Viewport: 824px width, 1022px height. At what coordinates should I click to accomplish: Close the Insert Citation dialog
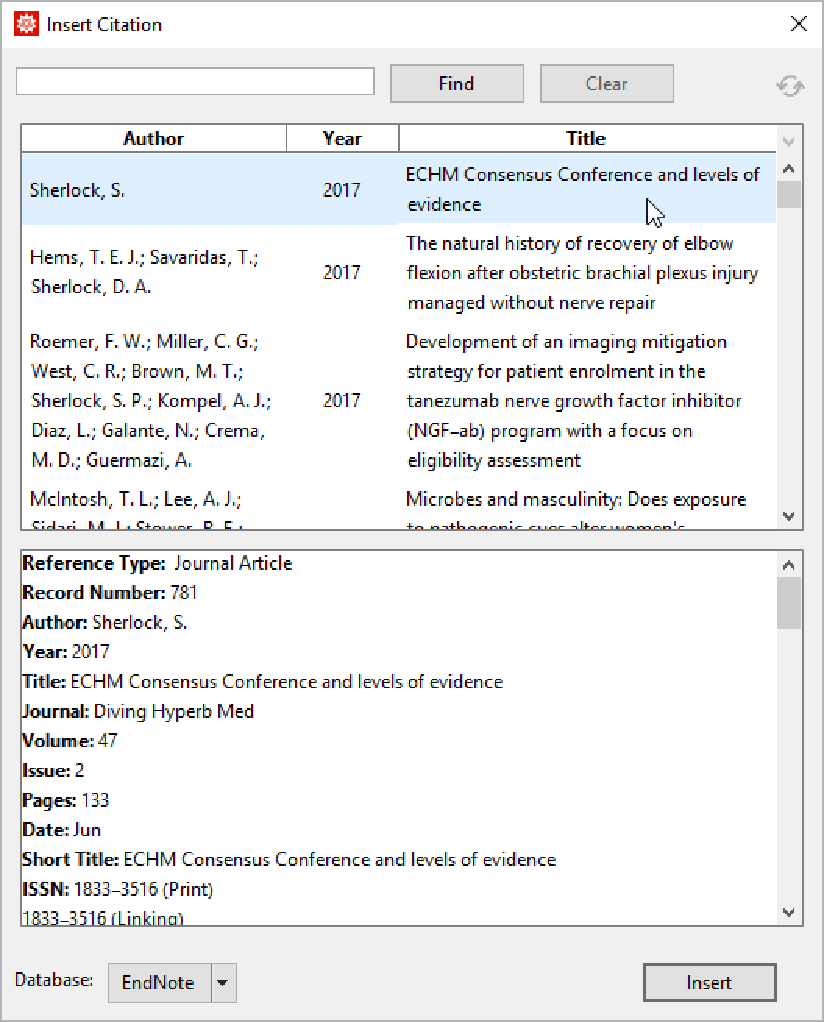click(x=798, y=24)
